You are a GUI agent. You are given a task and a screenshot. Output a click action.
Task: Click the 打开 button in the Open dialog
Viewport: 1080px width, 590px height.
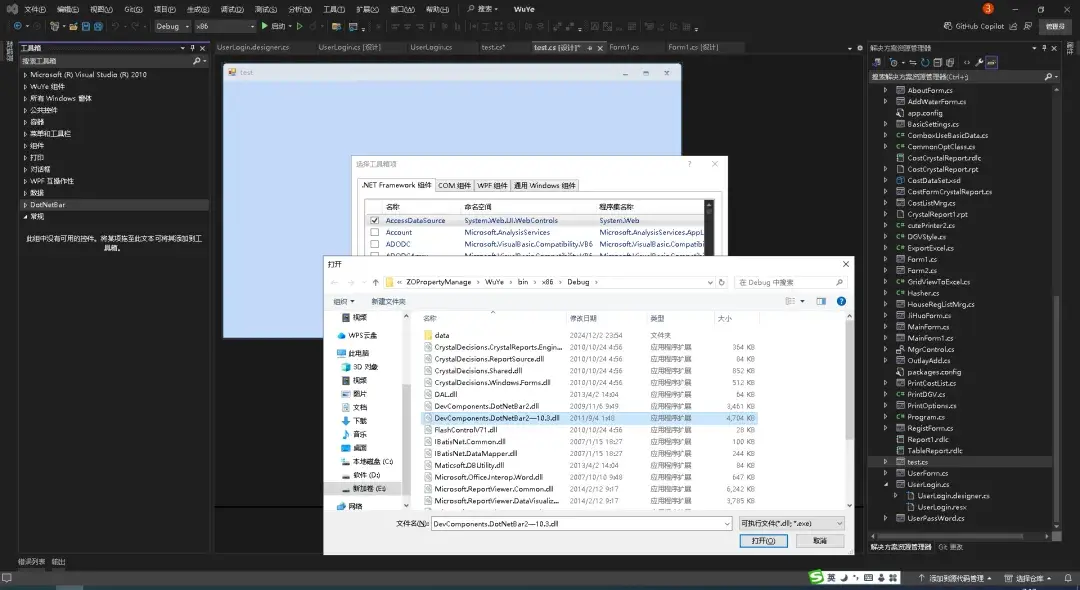click(762, 540)
